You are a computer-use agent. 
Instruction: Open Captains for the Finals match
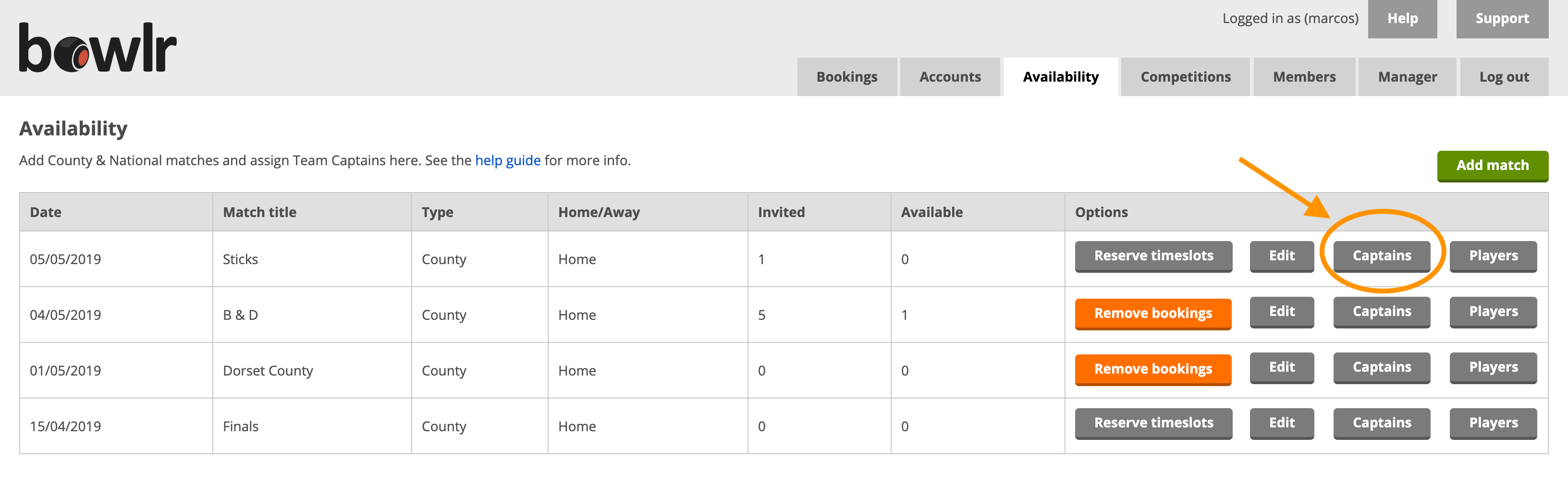(x=1381, y=423)
